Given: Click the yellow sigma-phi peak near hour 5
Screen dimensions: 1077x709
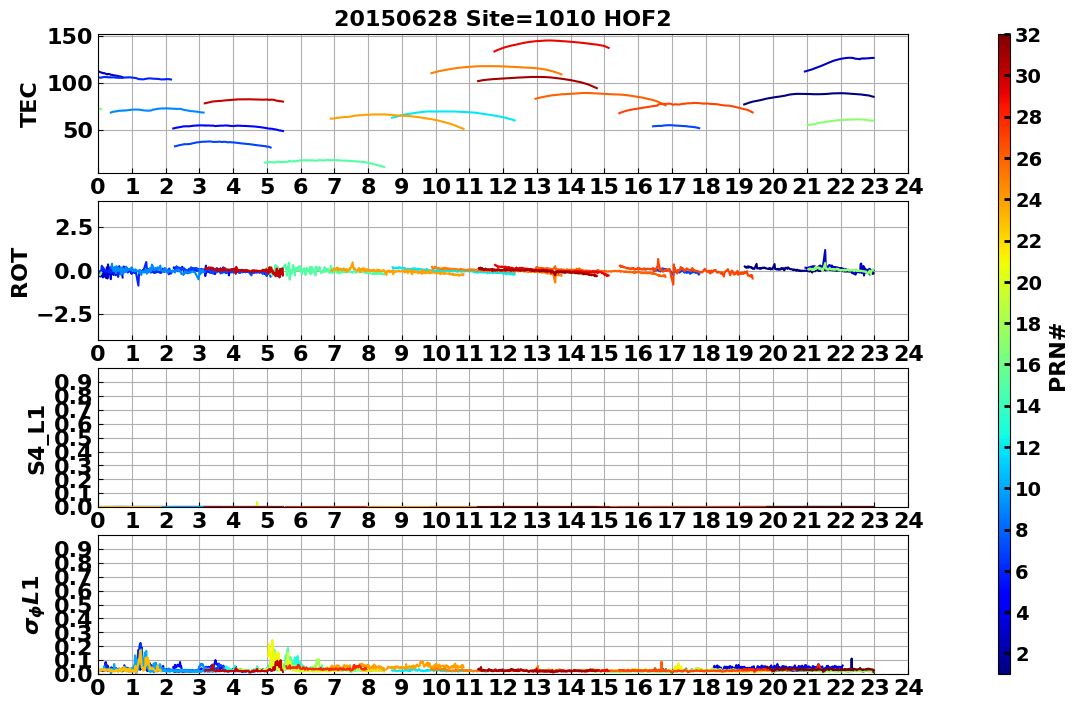Looking at the screenshot, I should point(271,648).
